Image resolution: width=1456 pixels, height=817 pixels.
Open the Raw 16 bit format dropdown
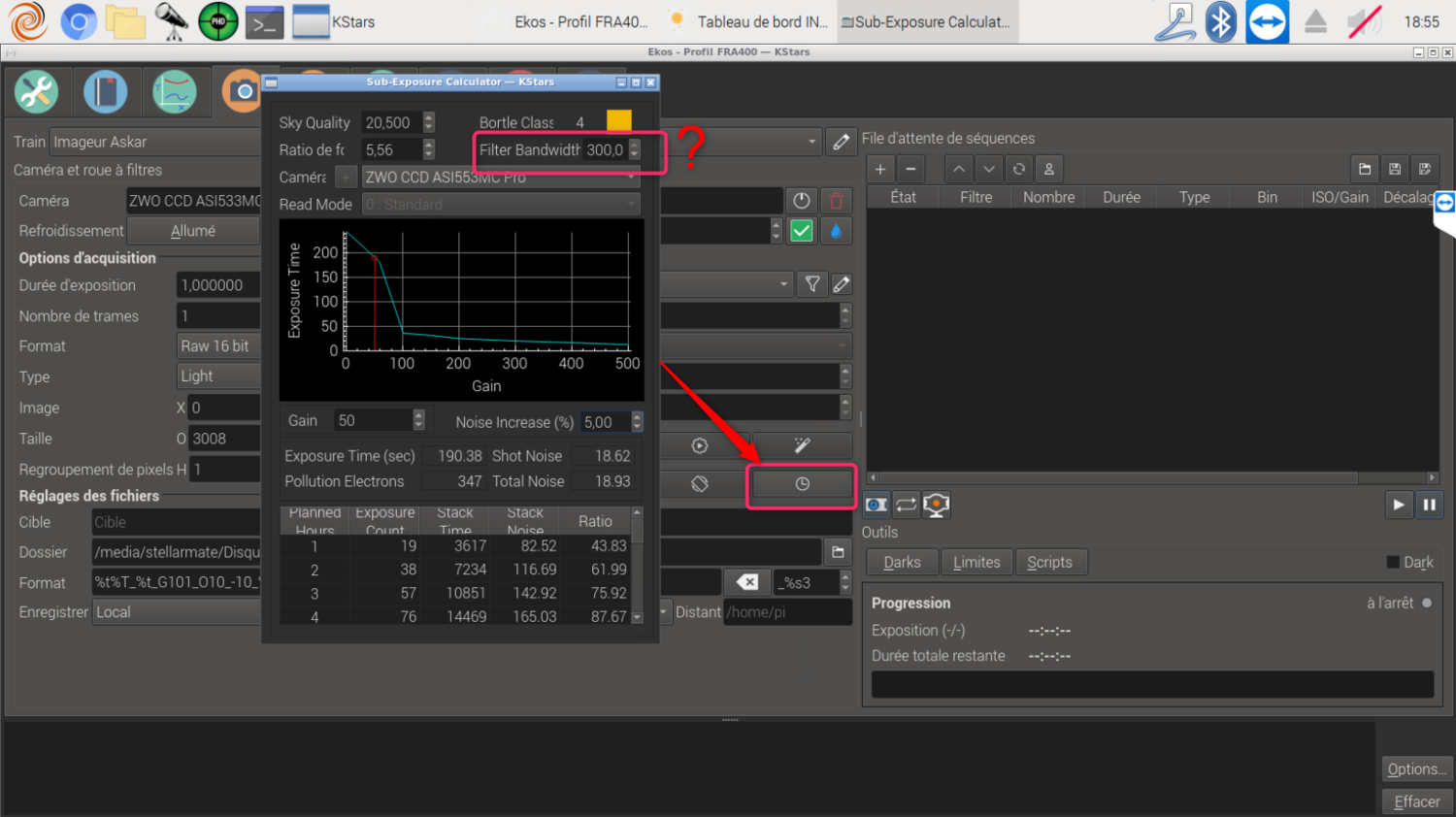point(218,346)
